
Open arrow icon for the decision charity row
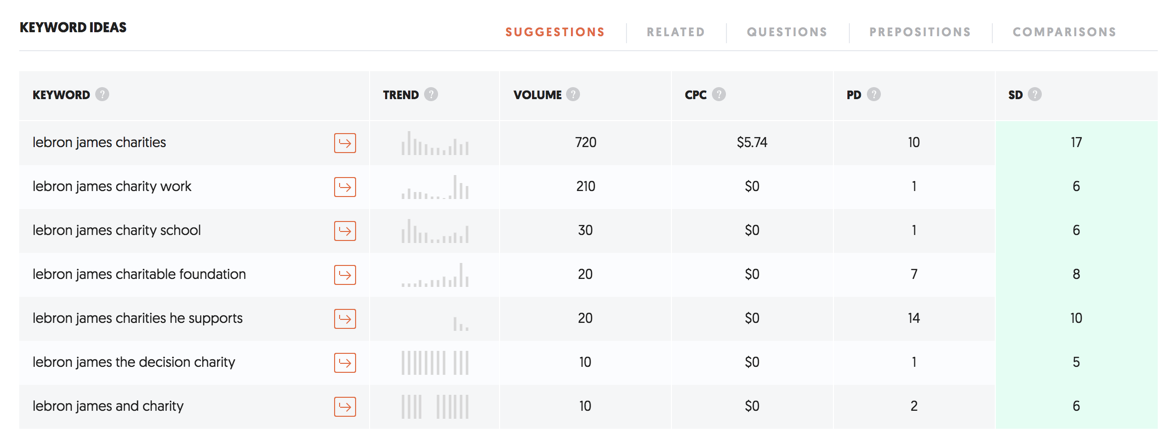click(x=345, y=363)
